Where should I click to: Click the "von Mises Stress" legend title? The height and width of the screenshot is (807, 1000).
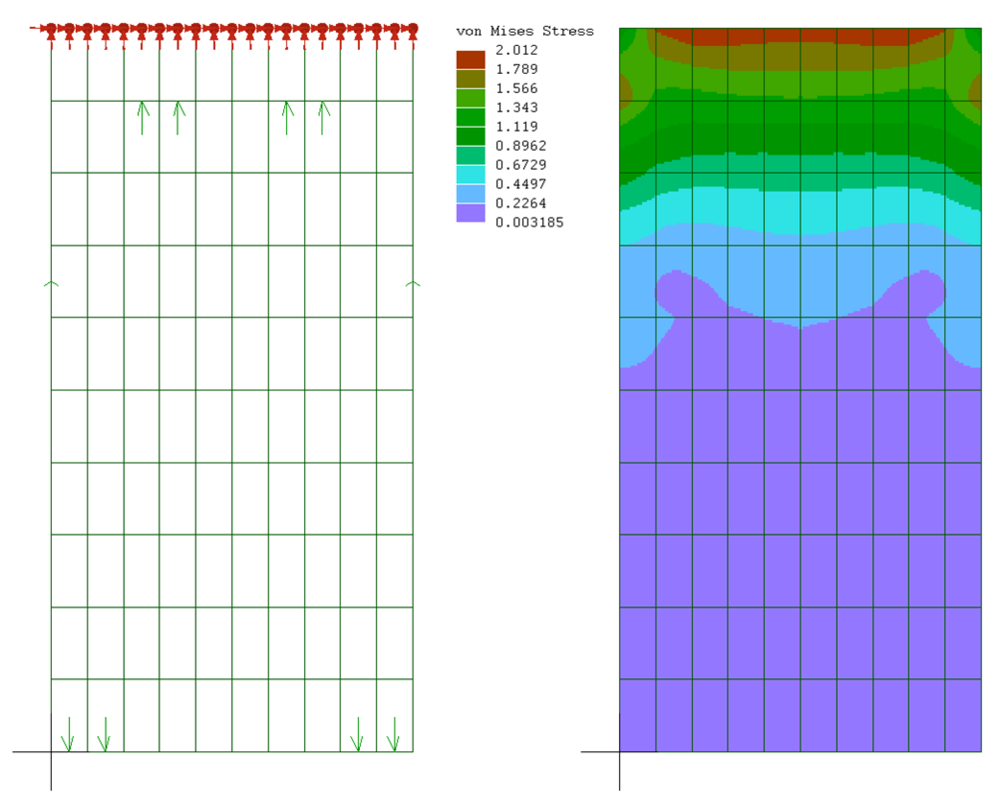pos(524,31)
